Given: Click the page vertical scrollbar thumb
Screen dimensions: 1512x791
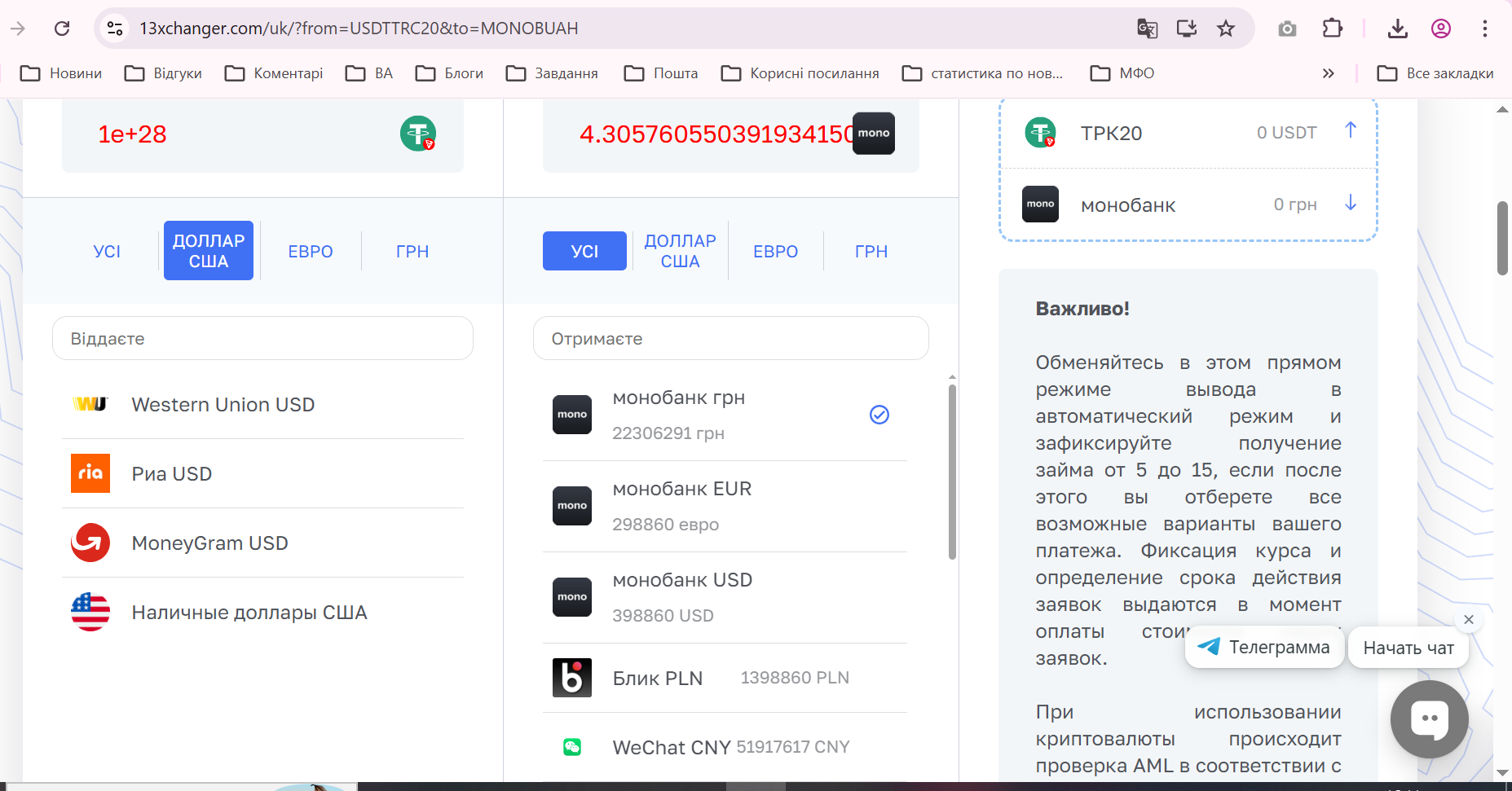Looking at the screenshot, I should click(x=1502, y=238).
